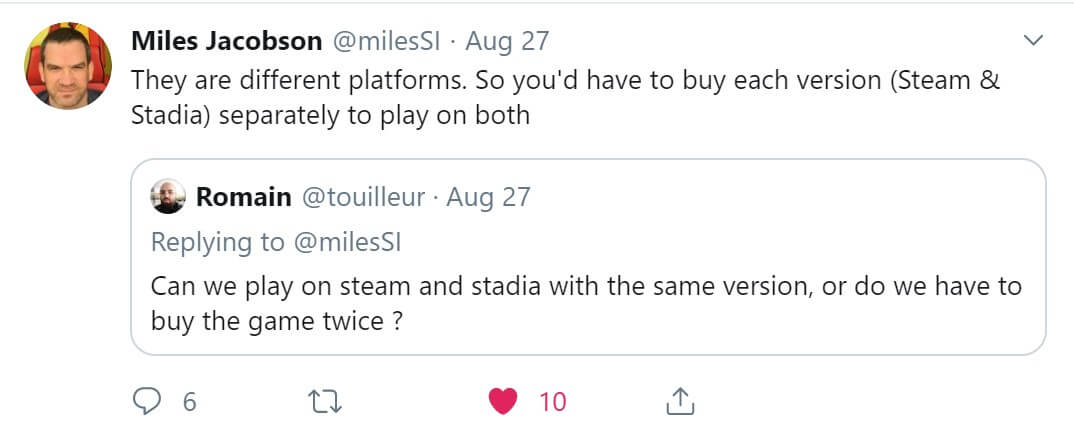Open the tweet options chevron menu
The image size is (1074, 433).
(1033, 41)
